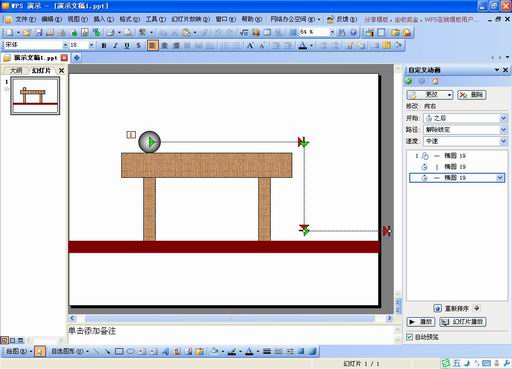Open the font name dropdown
Viewport: 512px width, 369px height.
65,45
